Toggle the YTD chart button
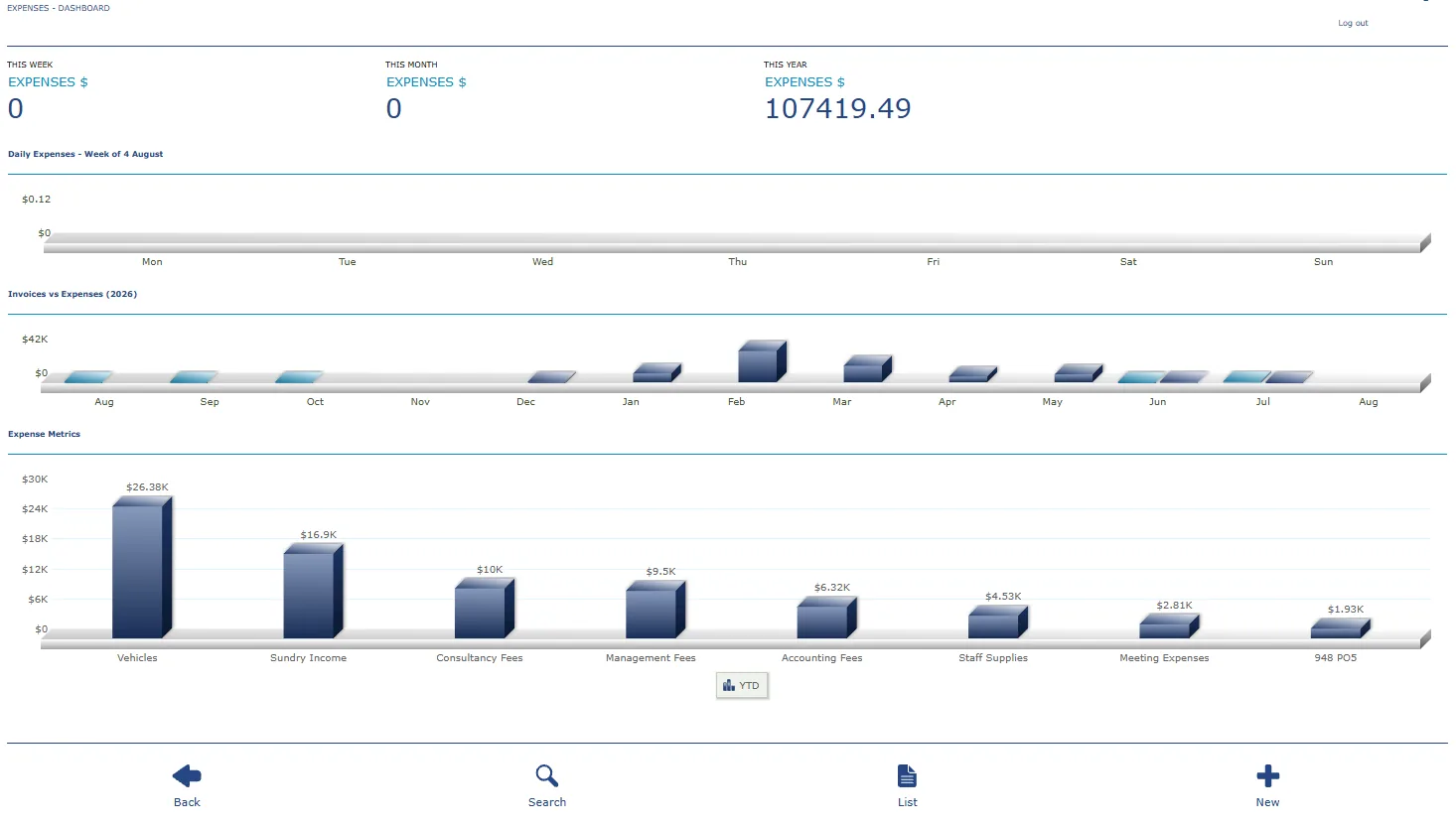Image resolution: width=1456 pixels, height=828 pixels. click(x=742, y=686)
